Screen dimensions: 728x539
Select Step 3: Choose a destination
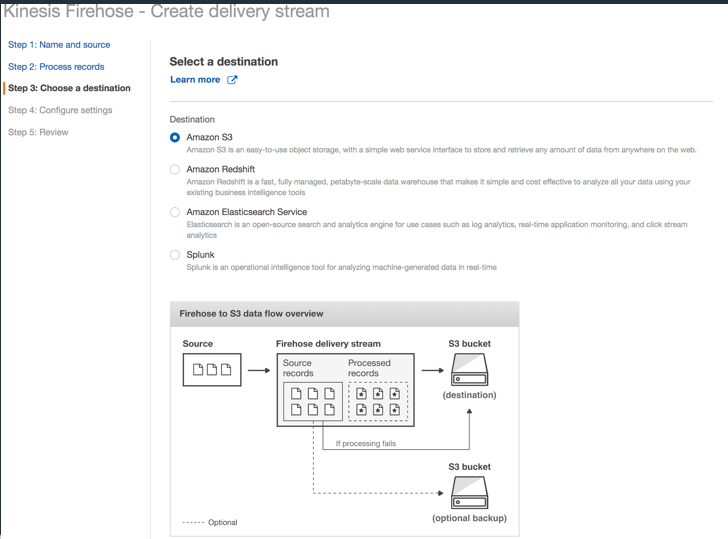pos(69,88)
